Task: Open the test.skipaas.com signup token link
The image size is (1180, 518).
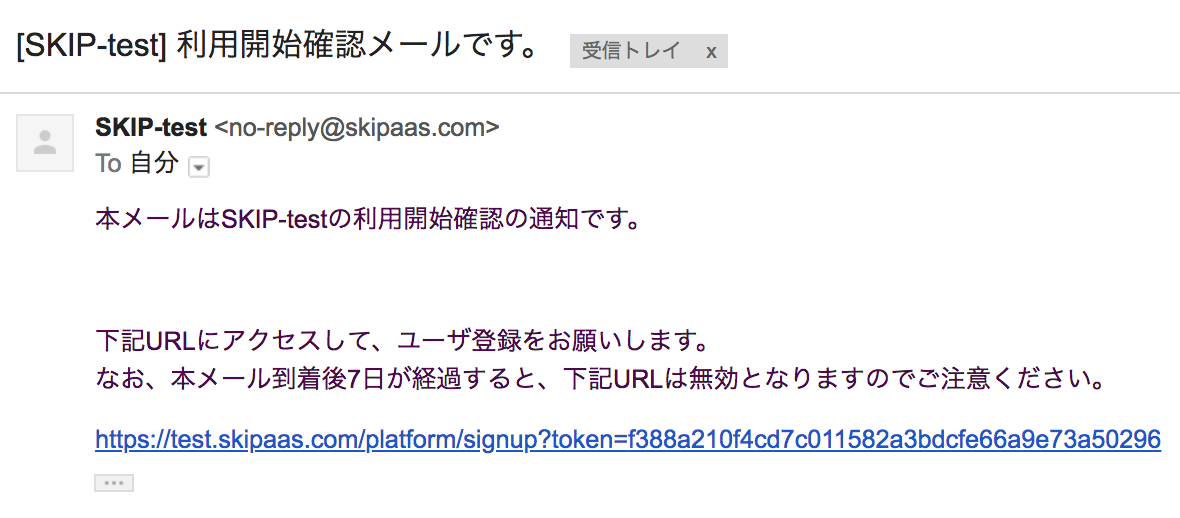Action: pyautogui.click(x=628, y=439)
